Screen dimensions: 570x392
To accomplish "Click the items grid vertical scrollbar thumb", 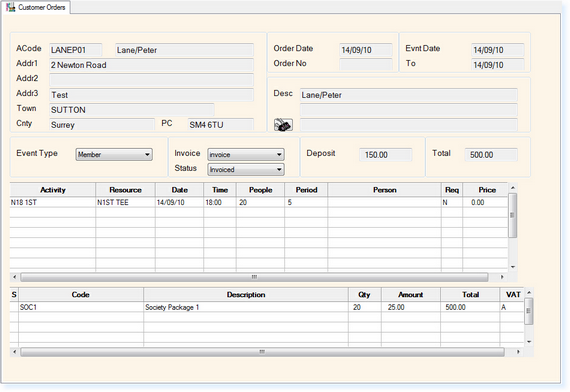I will (529, 311).
